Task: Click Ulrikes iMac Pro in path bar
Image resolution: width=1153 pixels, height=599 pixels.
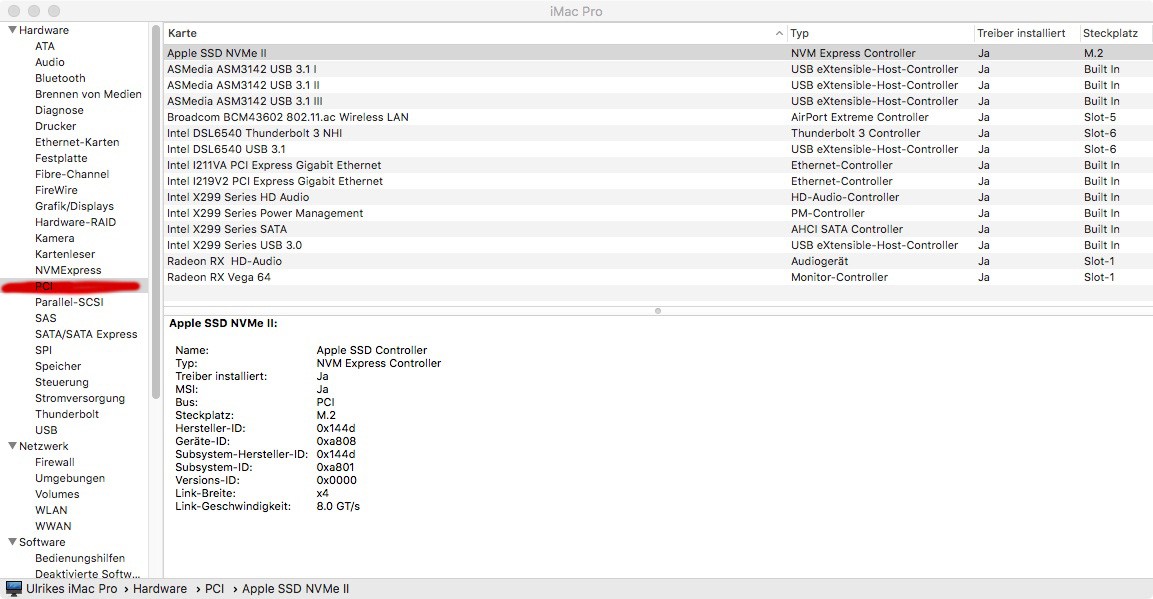Action: tap(71, 589)
